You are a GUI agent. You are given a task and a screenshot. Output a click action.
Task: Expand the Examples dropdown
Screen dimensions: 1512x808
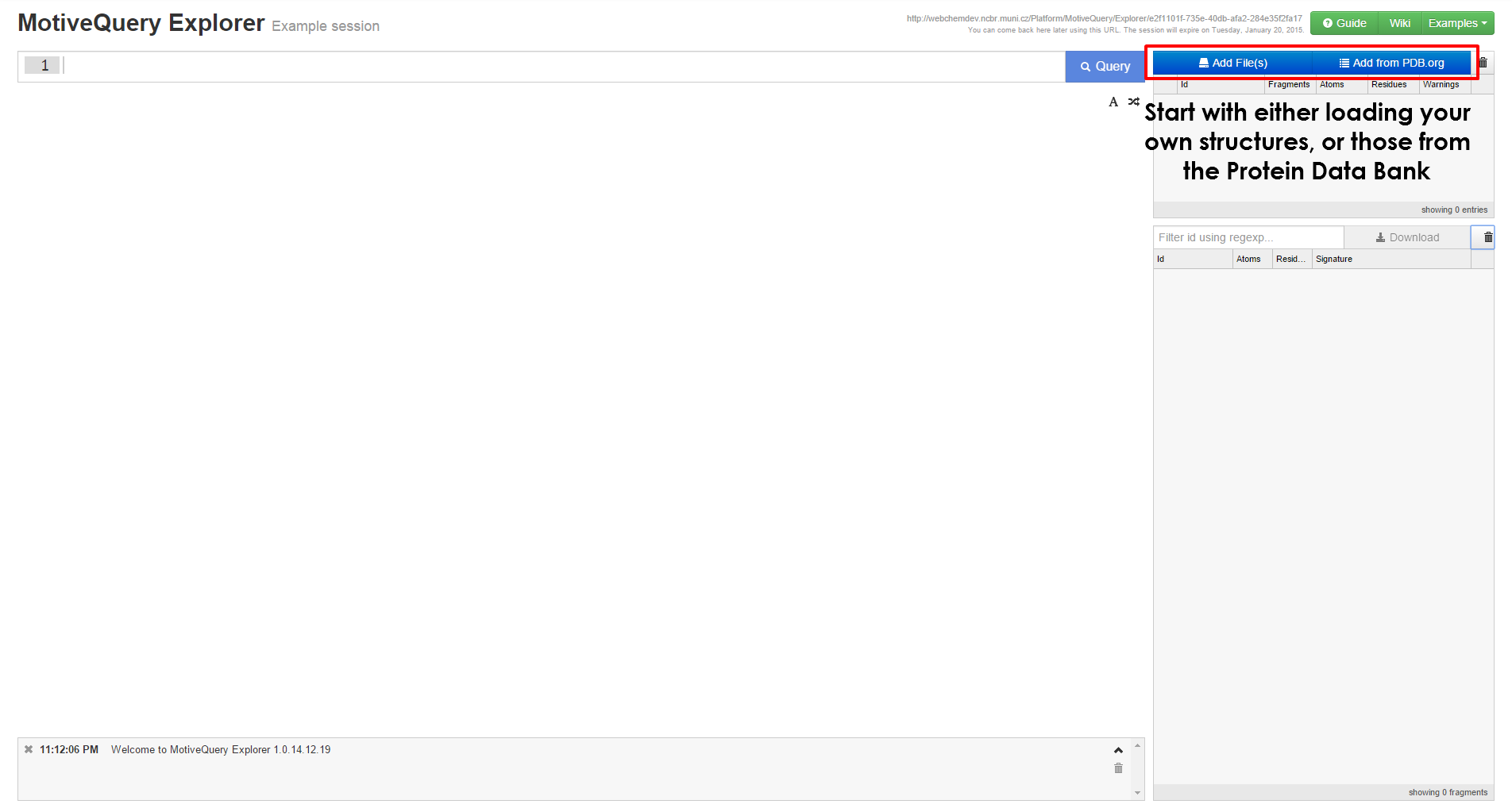tap(1457, 23)
